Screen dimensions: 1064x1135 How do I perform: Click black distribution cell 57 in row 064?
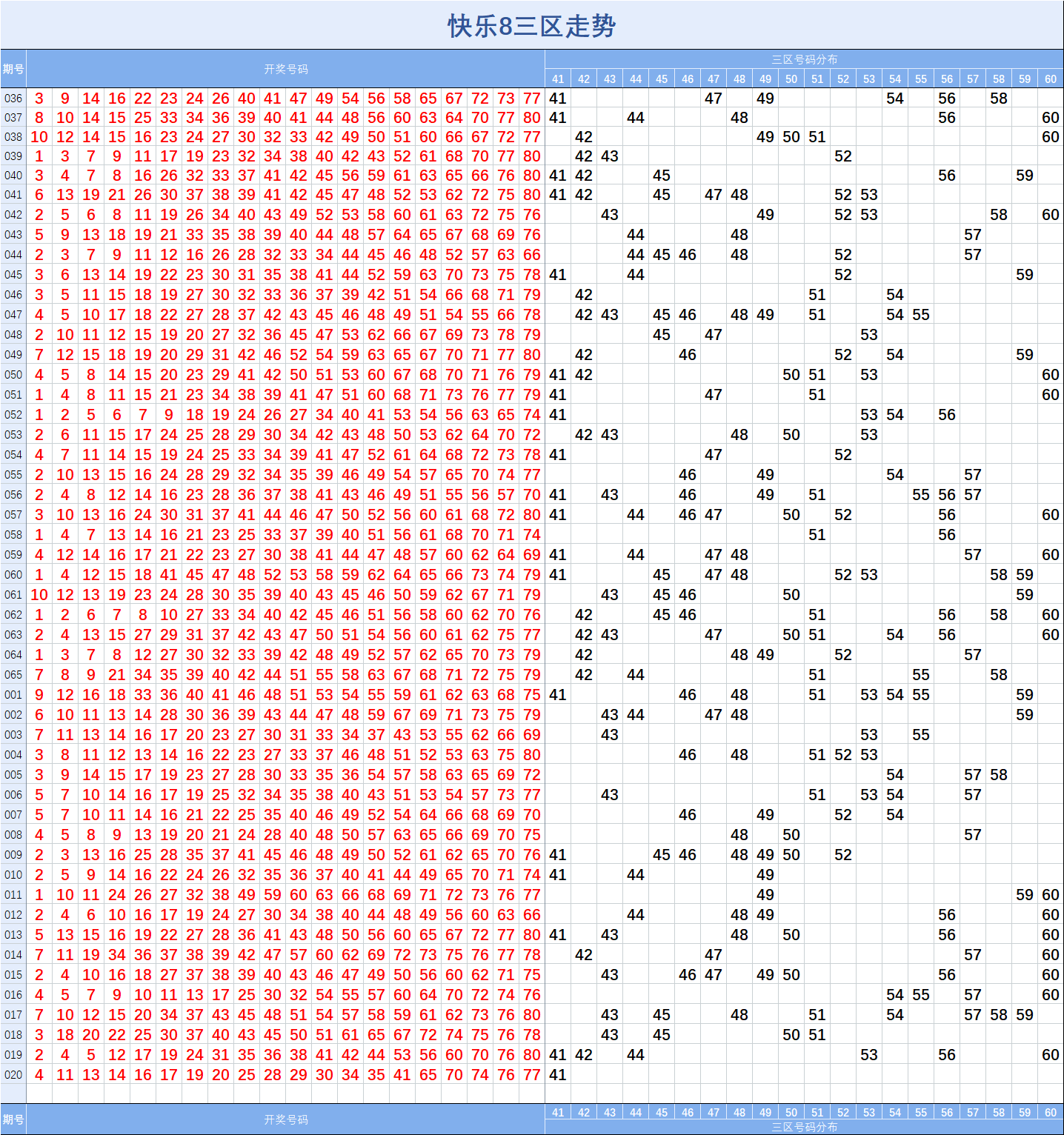click(973, 655)
